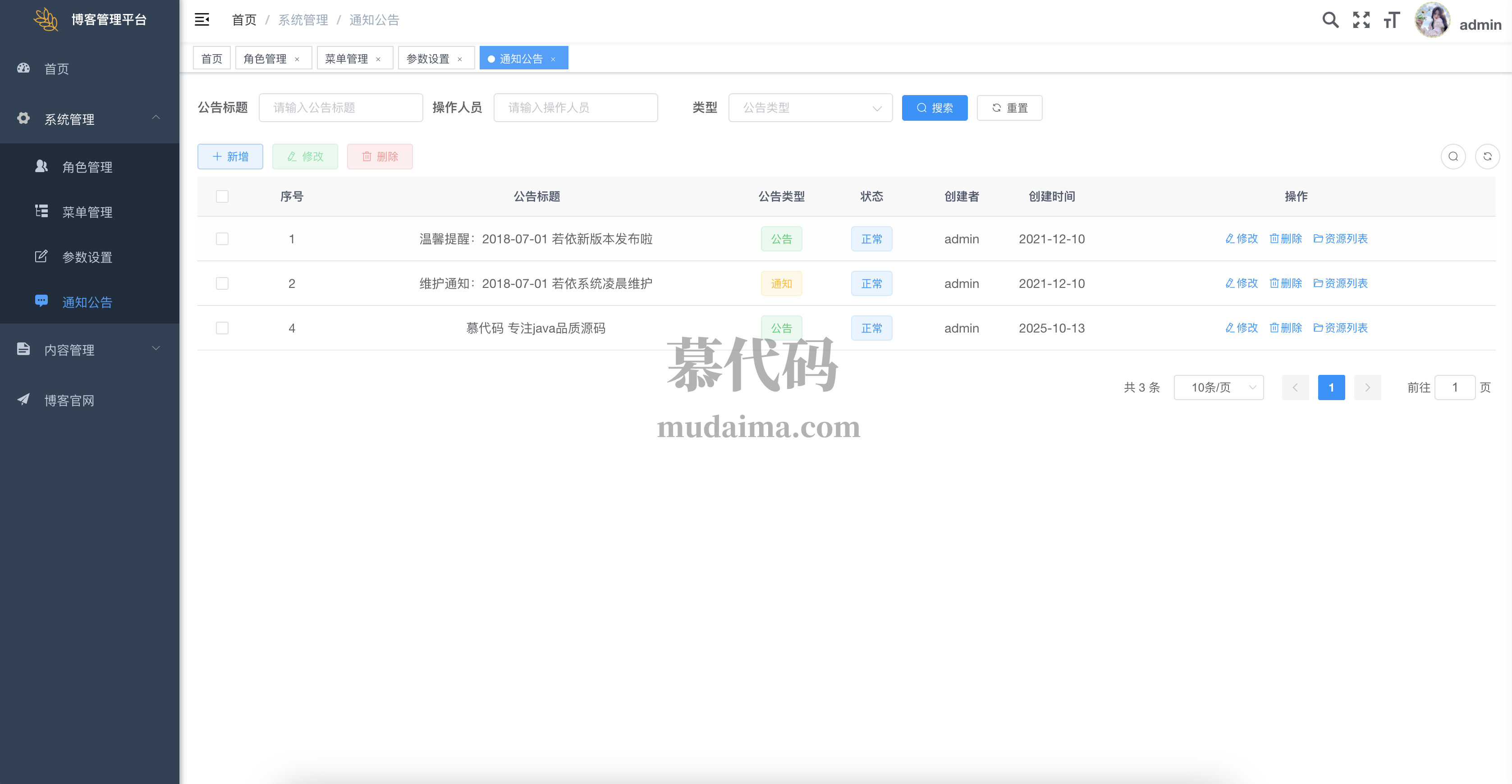Open the 10条/页 page size dropdown
This screenshot has height=784, width=1512.
pos(1218,387)
